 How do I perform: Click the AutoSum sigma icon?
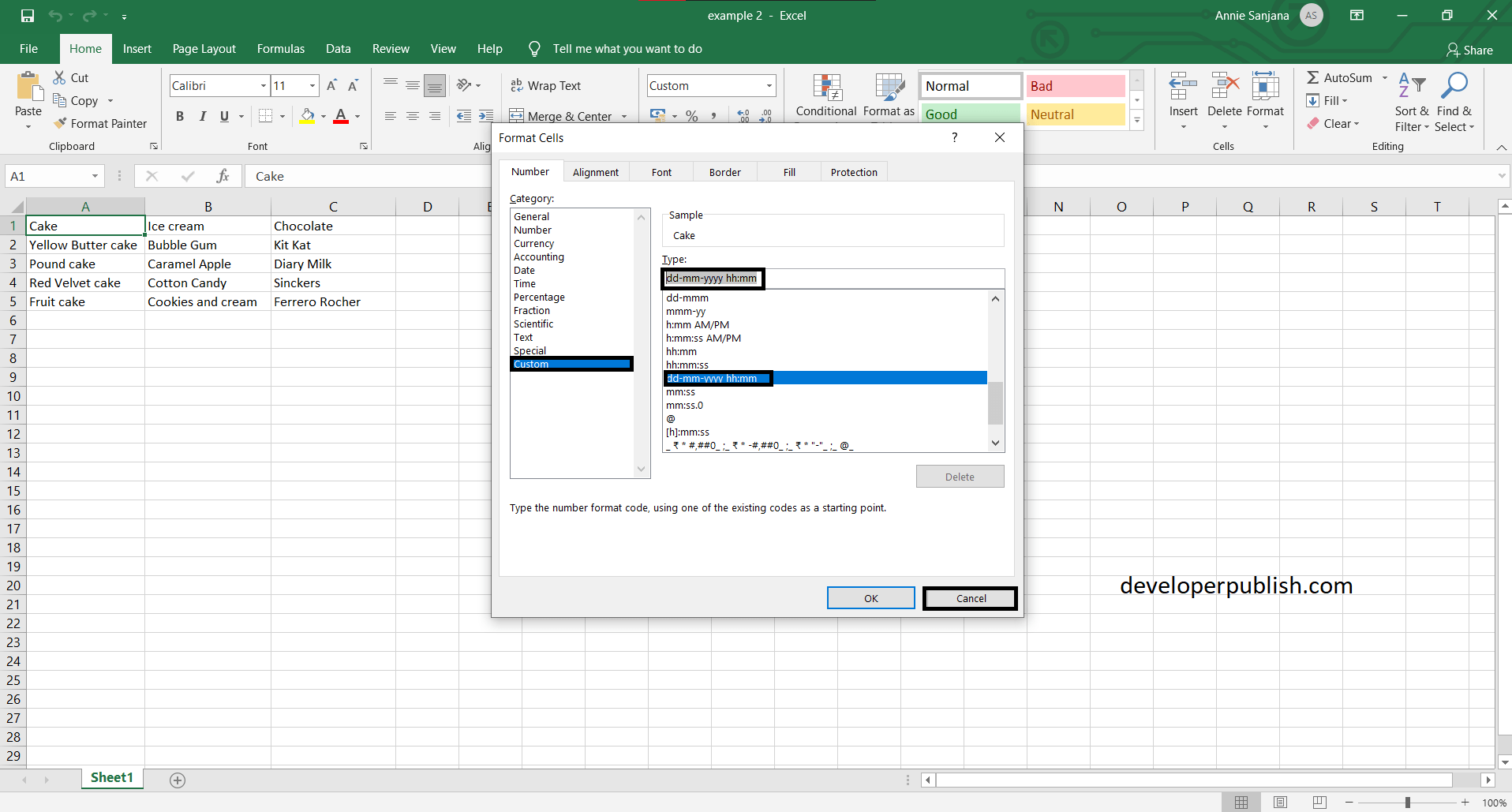pos(1313,77)
